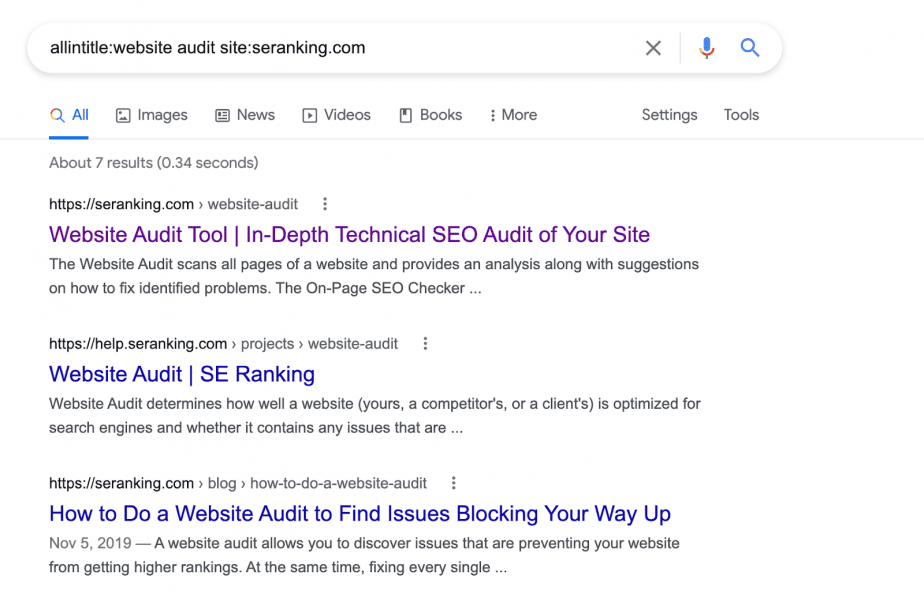Click the About 7 results text
The height and width of the screenshot is (605, 924).
[154, 163]
